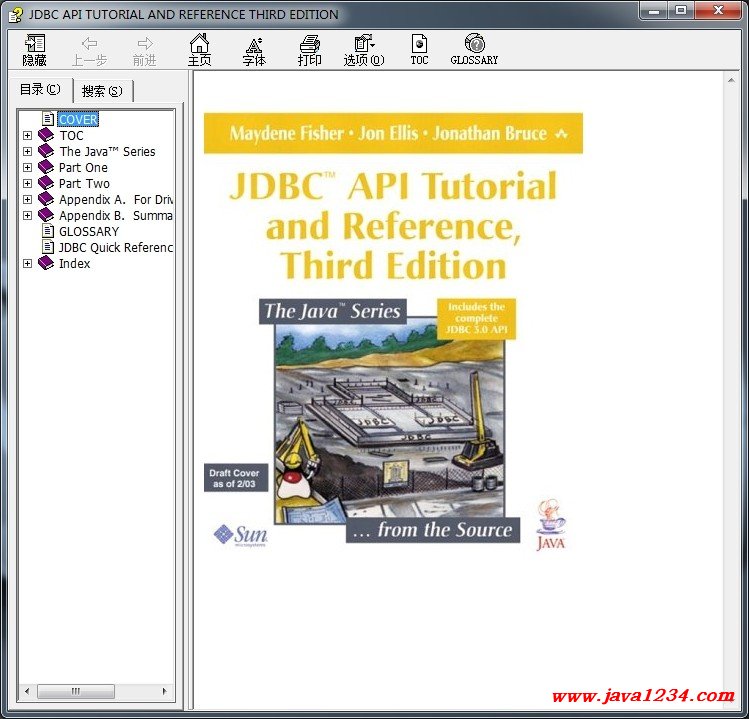Screen dimensions: 749x719
Task: Click the book icon beside The Java Series
Action: coord(46,151)
